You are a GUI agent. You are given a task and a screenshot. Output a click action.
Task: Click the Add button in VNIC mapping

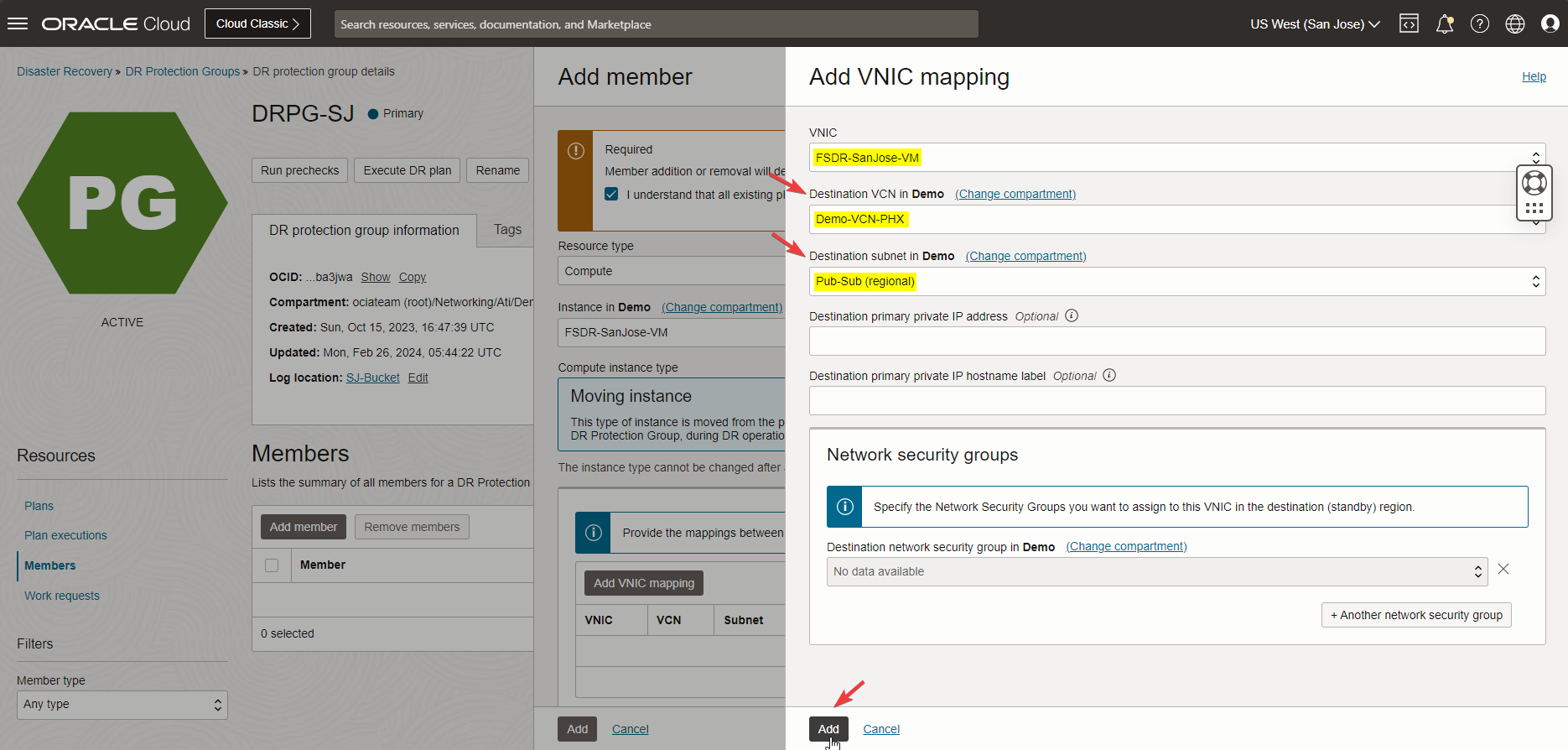(x=828, y=729)
